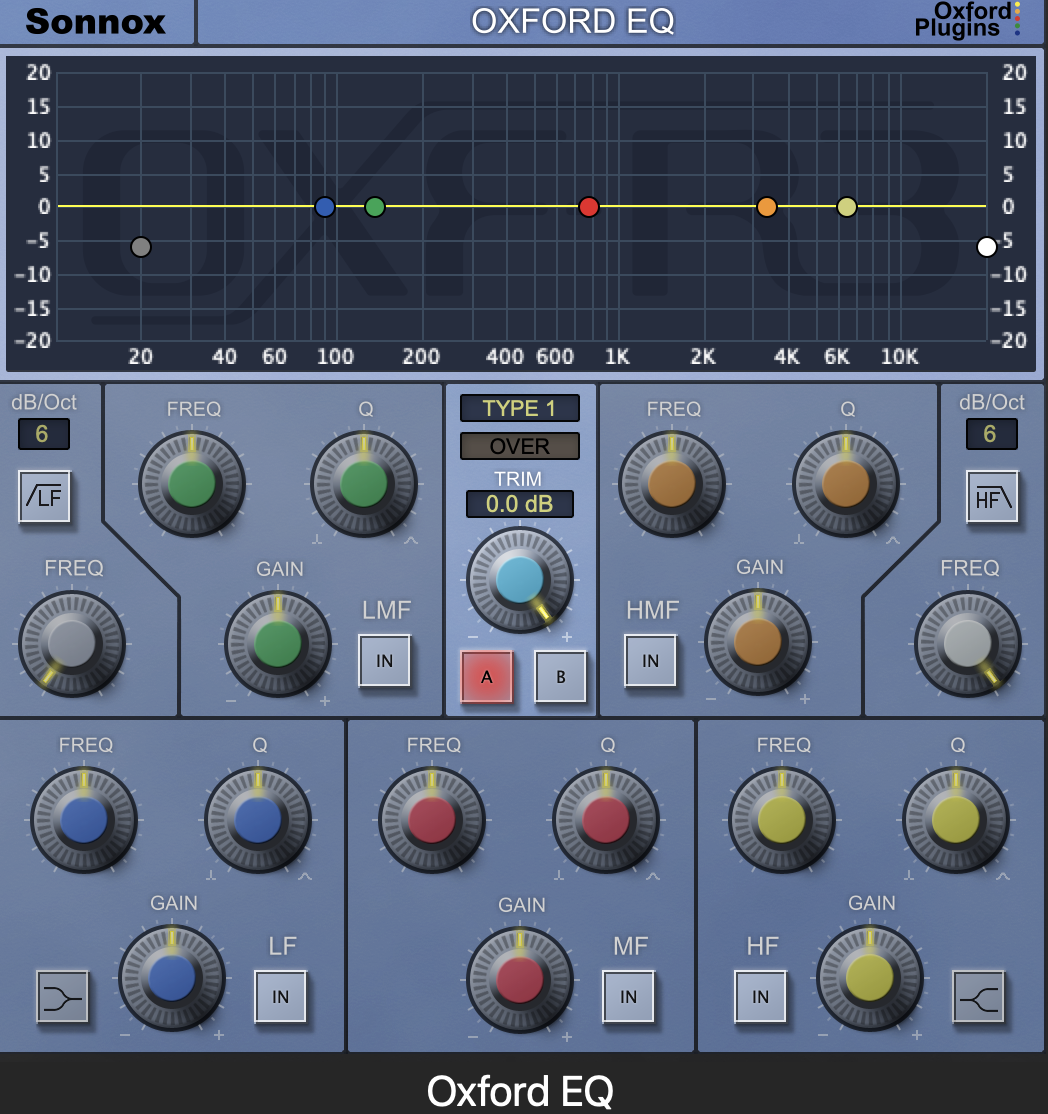Click the blue LF Q knob
The width and height of the screenshot is (1048, 1114).
tap(258, 820)
